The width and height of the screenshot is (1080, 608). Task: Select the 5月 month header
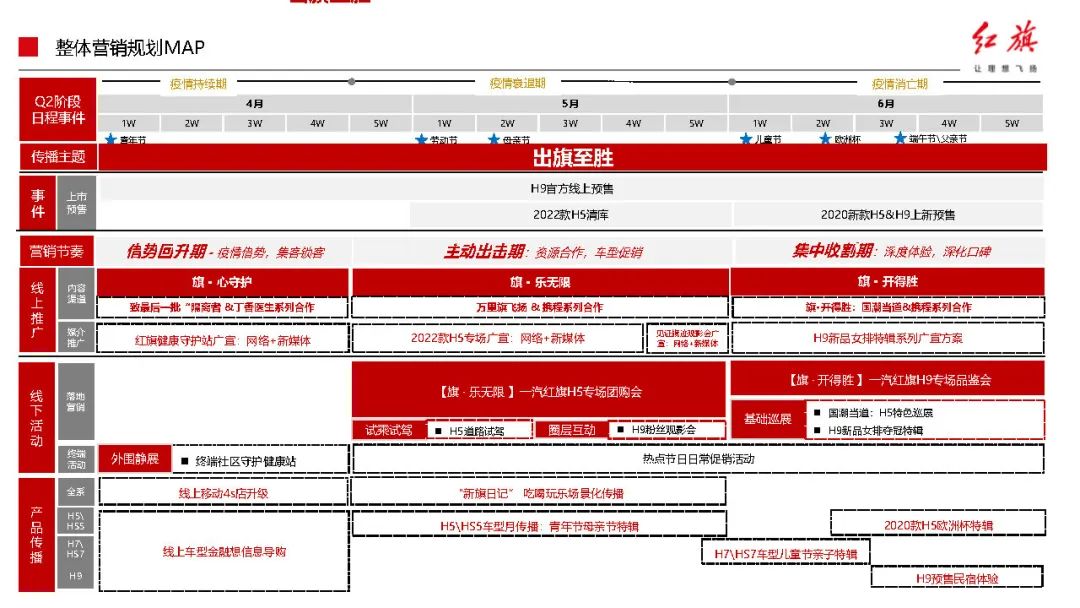pyautogui.click(x=570, y=103)
